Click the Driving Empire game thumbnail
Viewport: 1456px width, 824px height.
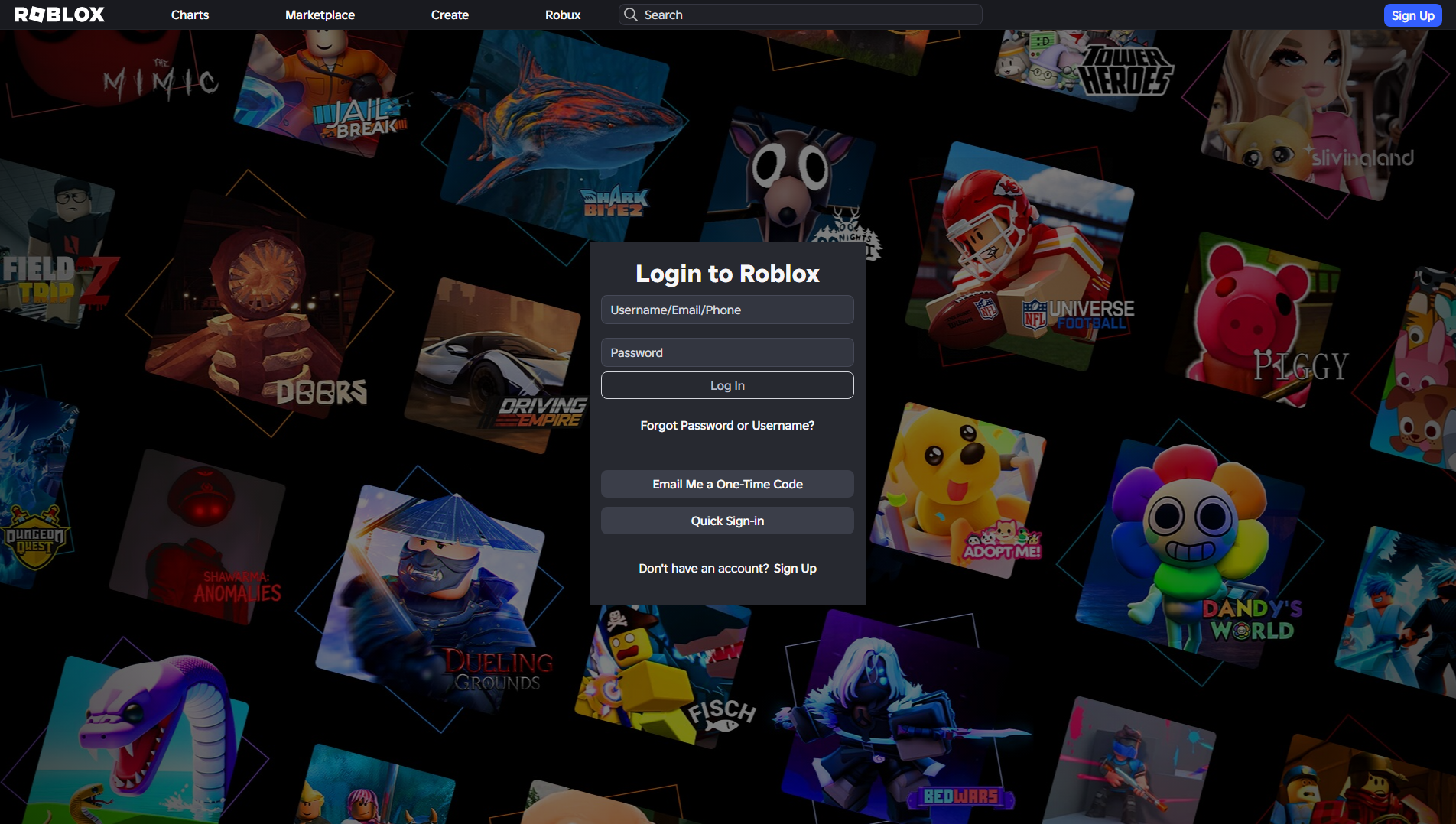[497, 367]
